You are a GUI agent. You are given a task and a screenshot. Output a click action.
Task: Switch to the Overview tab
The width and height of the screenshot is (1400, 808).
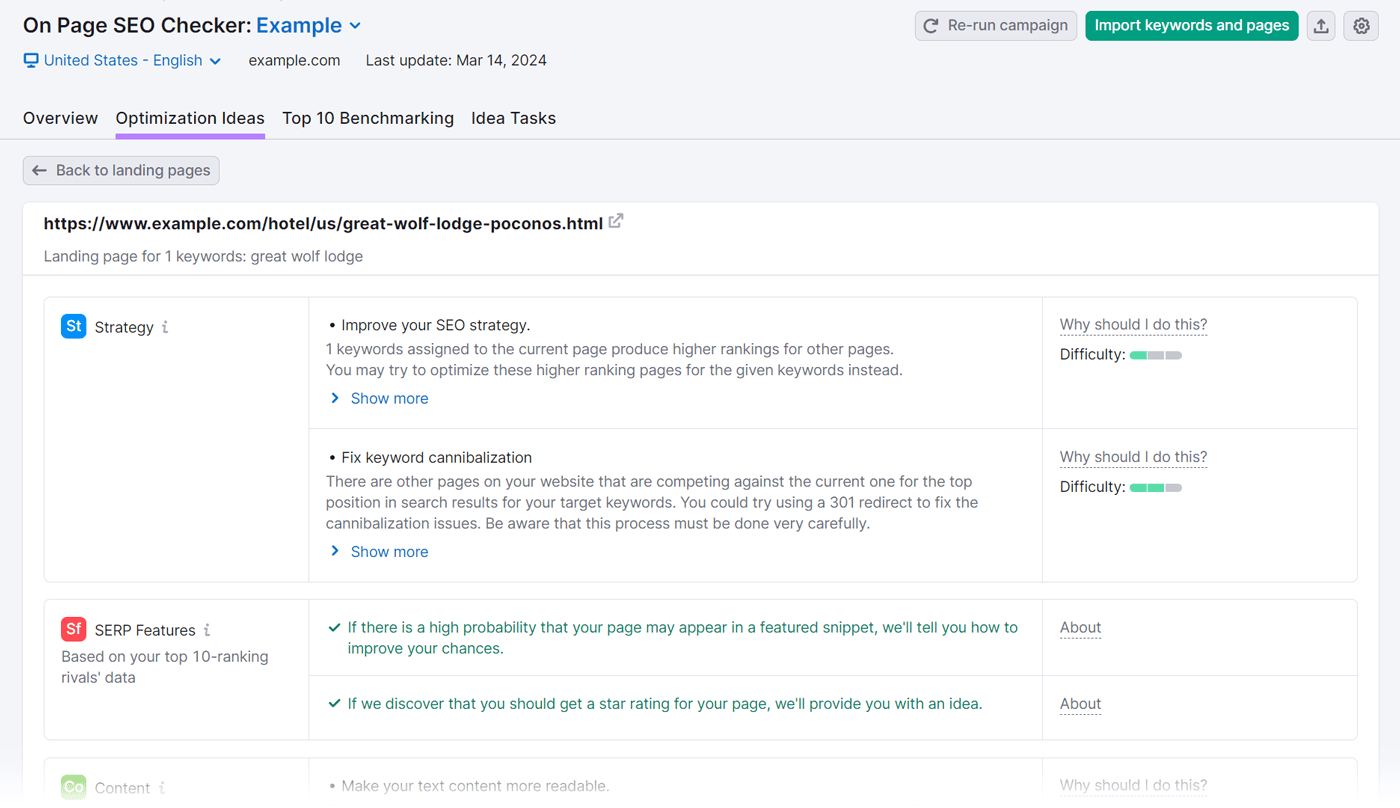pos(60,118)
